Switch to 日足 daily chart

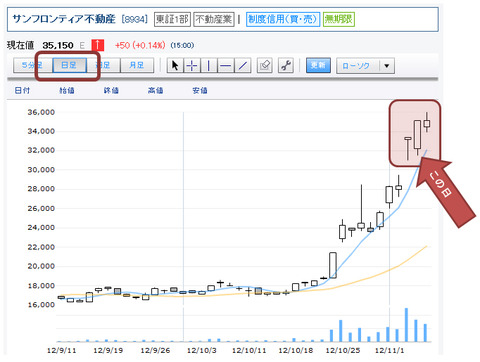(69, 65)
